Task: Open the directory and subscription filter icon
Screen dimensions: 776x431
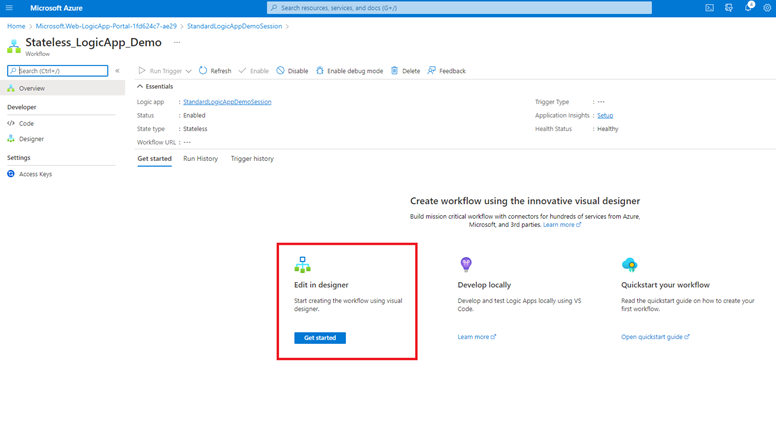Action: click(728, 8)
